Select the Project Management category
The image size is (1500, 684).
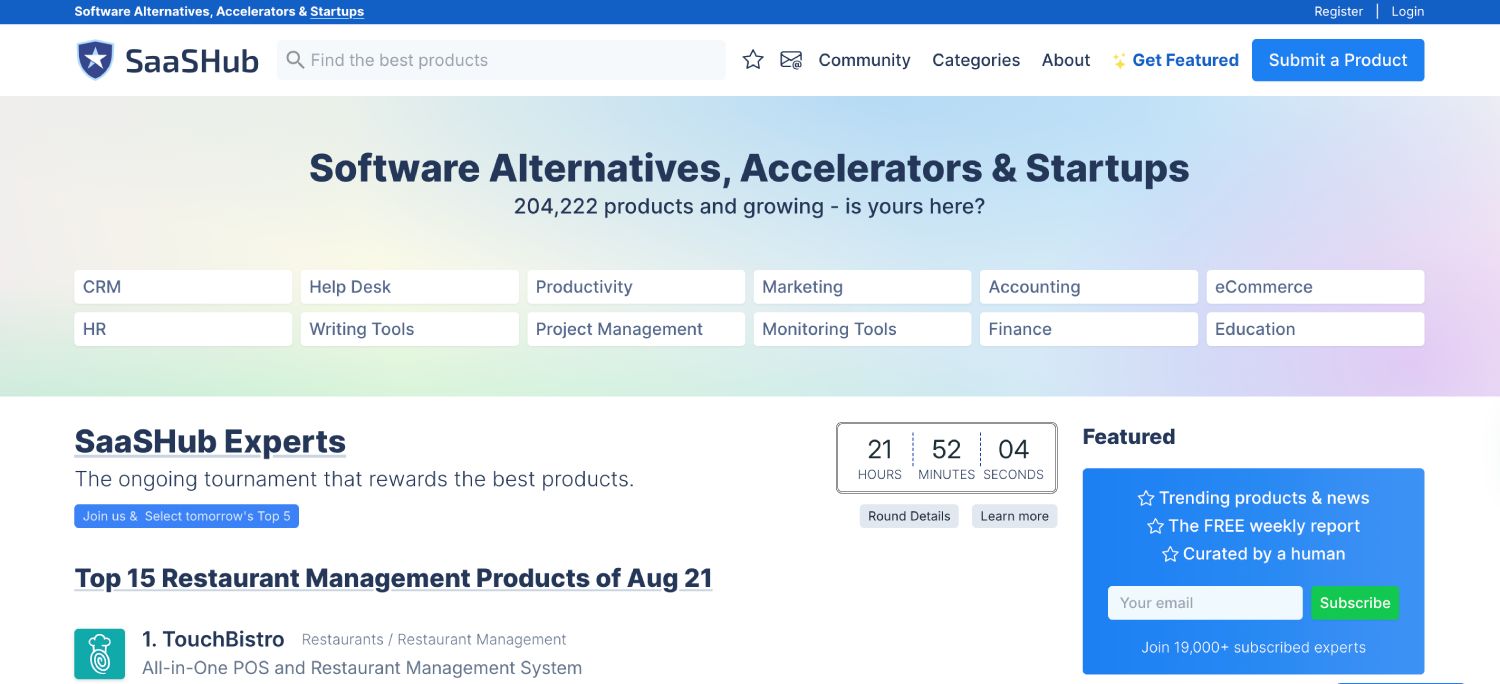(636, 329)
